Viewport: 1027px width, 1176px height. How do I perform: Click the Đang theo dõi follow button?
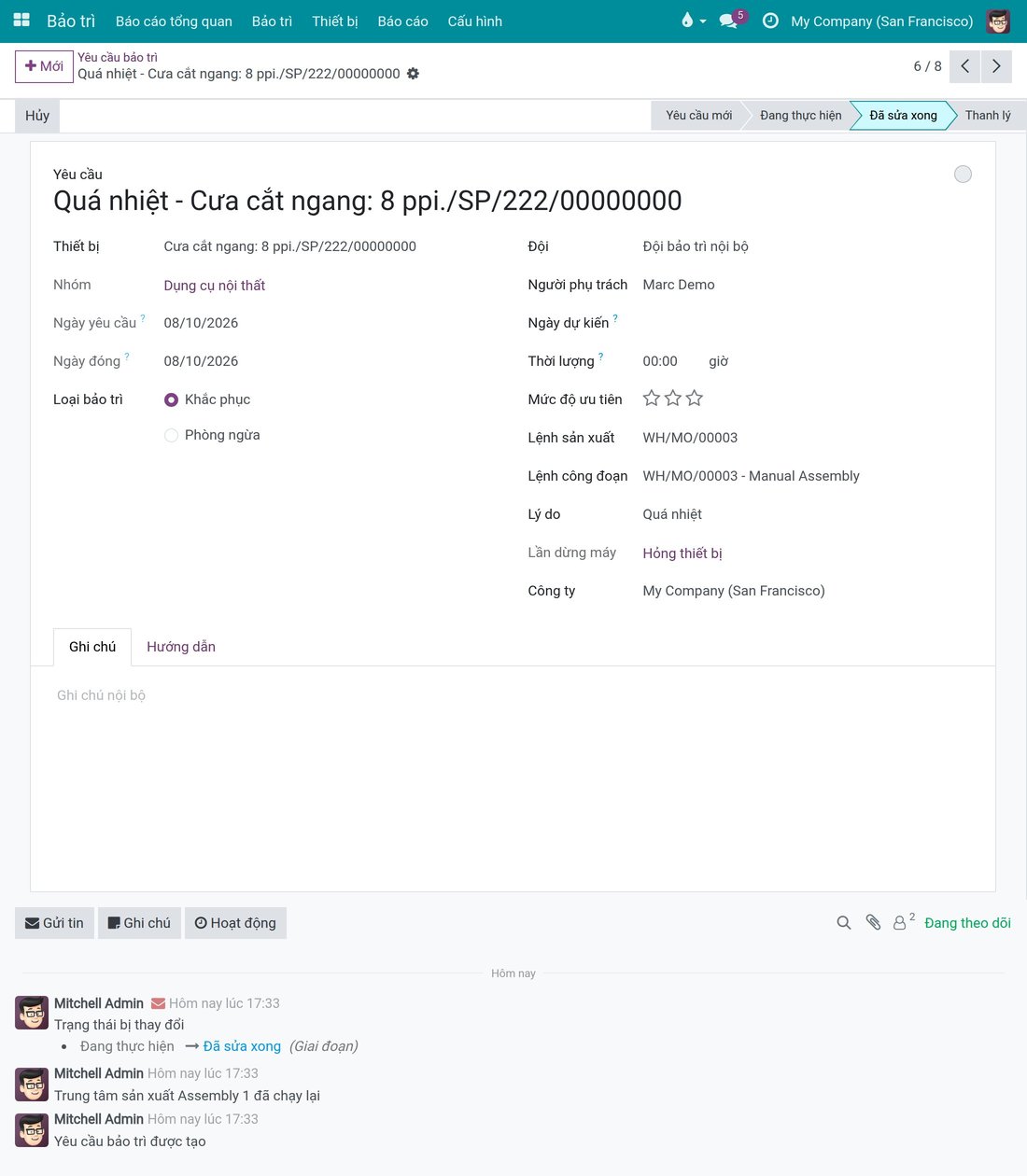pyautogui.click(x=967, y=923)
